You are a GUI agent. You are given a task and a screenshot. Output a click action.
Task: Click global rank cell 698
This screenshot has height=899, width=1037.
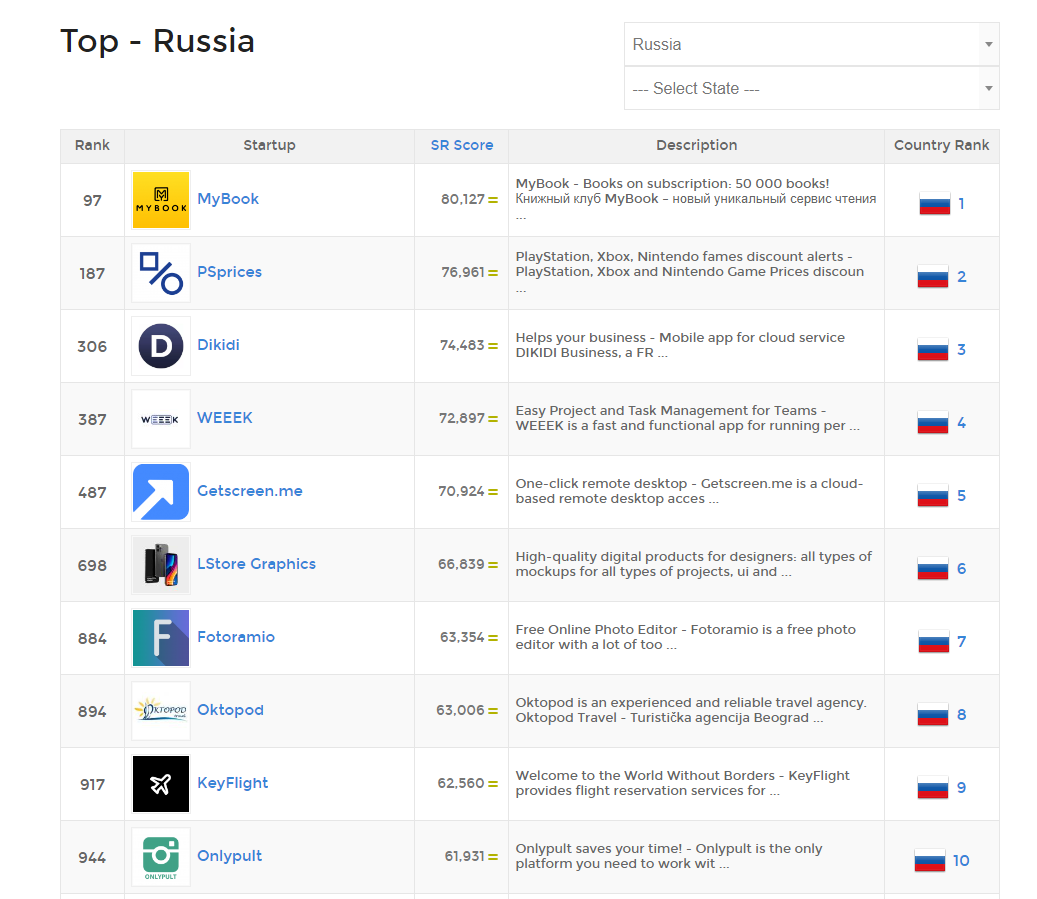(x=92, y=566)
